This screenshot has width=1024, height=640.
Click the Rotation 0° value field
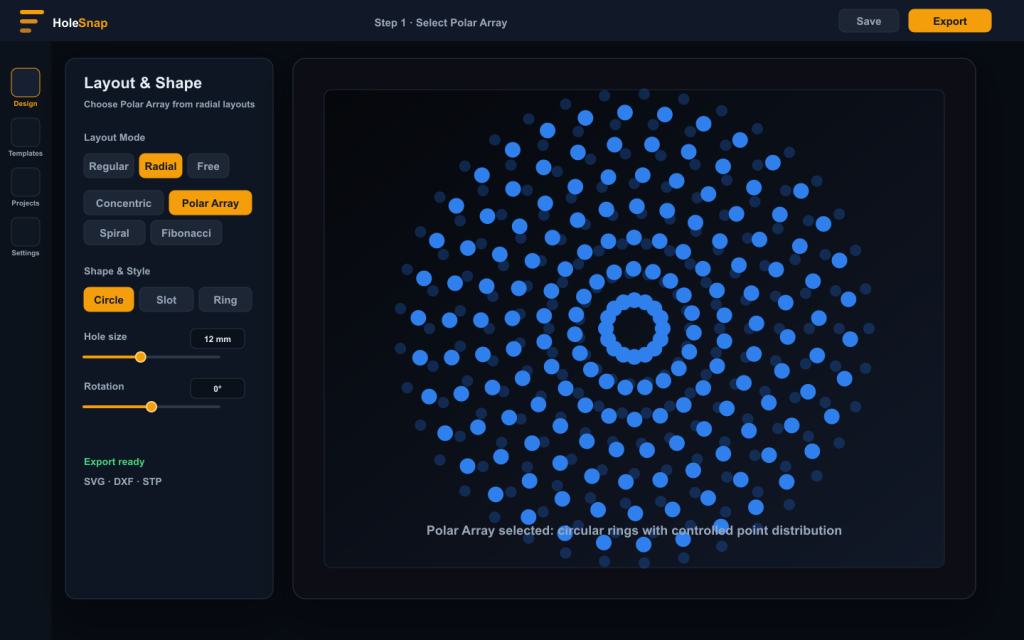(x=217, y=389)
